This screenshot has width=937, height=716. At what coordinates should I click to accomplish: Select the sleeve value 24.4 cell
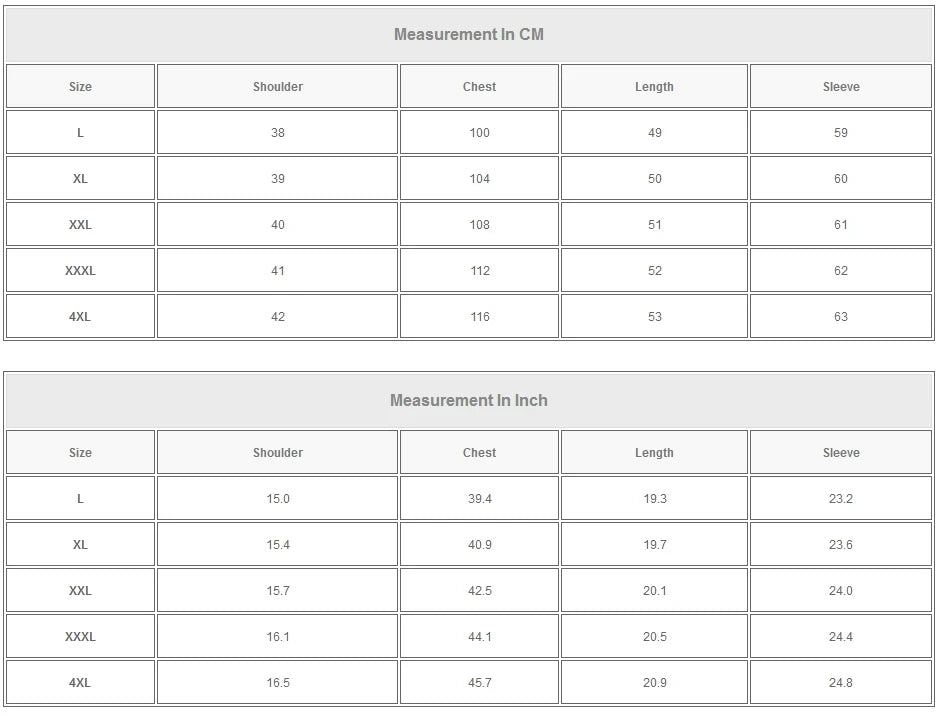[x=840, y=637]
